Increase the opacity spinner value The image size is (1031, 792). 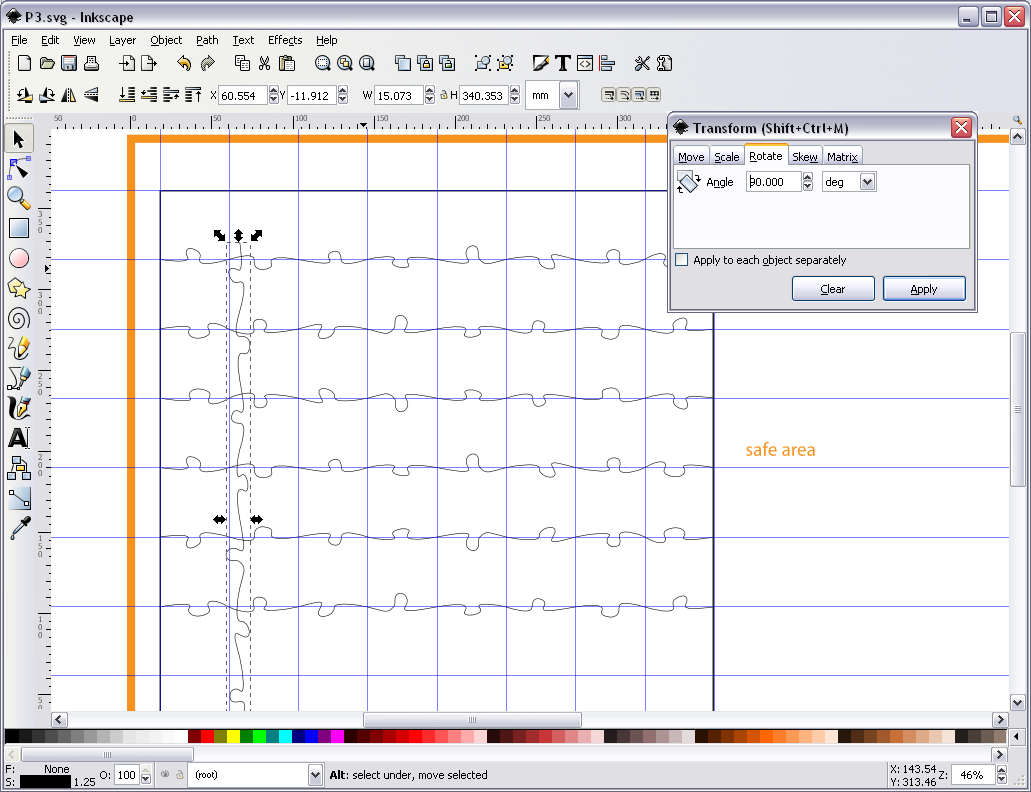tap(146, 770)
